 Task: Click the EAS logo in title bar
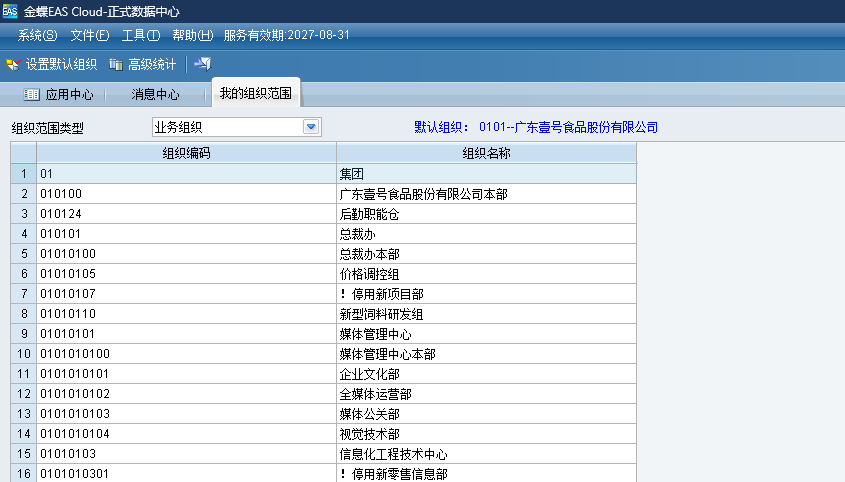tap(10, 10)
